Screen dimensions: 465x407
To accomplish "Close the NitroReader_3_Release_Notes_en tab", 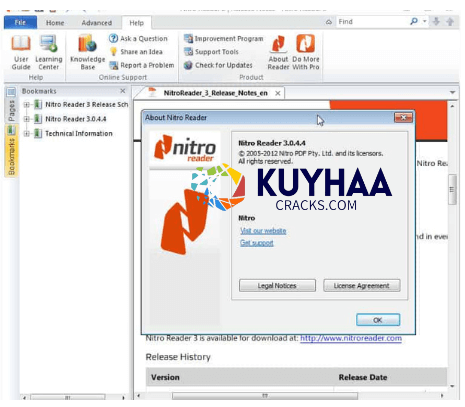I will pyautogui.click(x=277, y=94).
